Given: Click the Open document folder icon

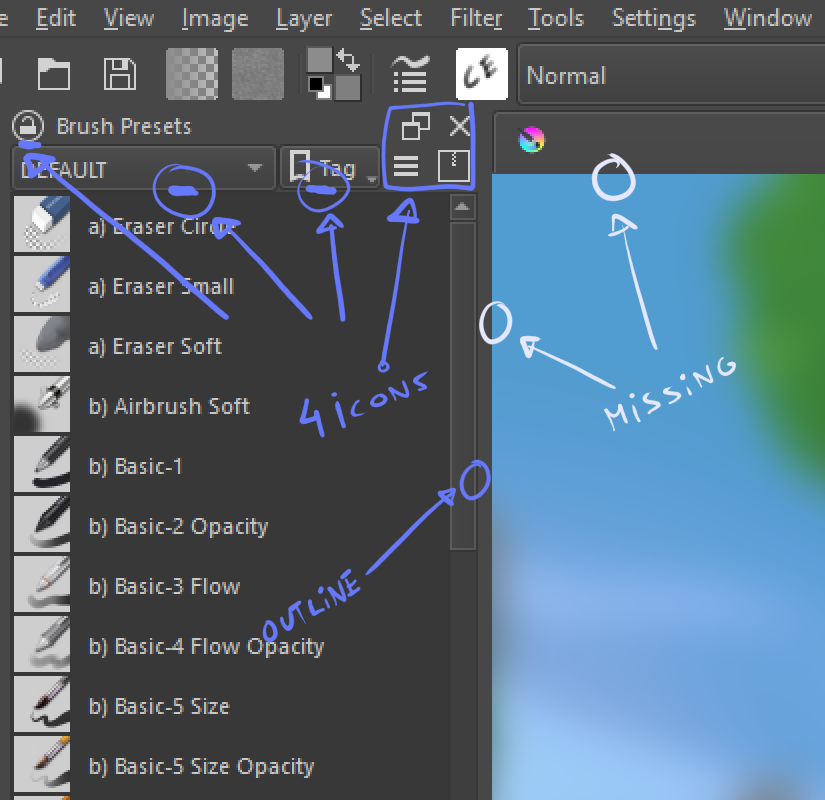Looking at the screenshot, I should pyautogui.click(x=54, y=74).
